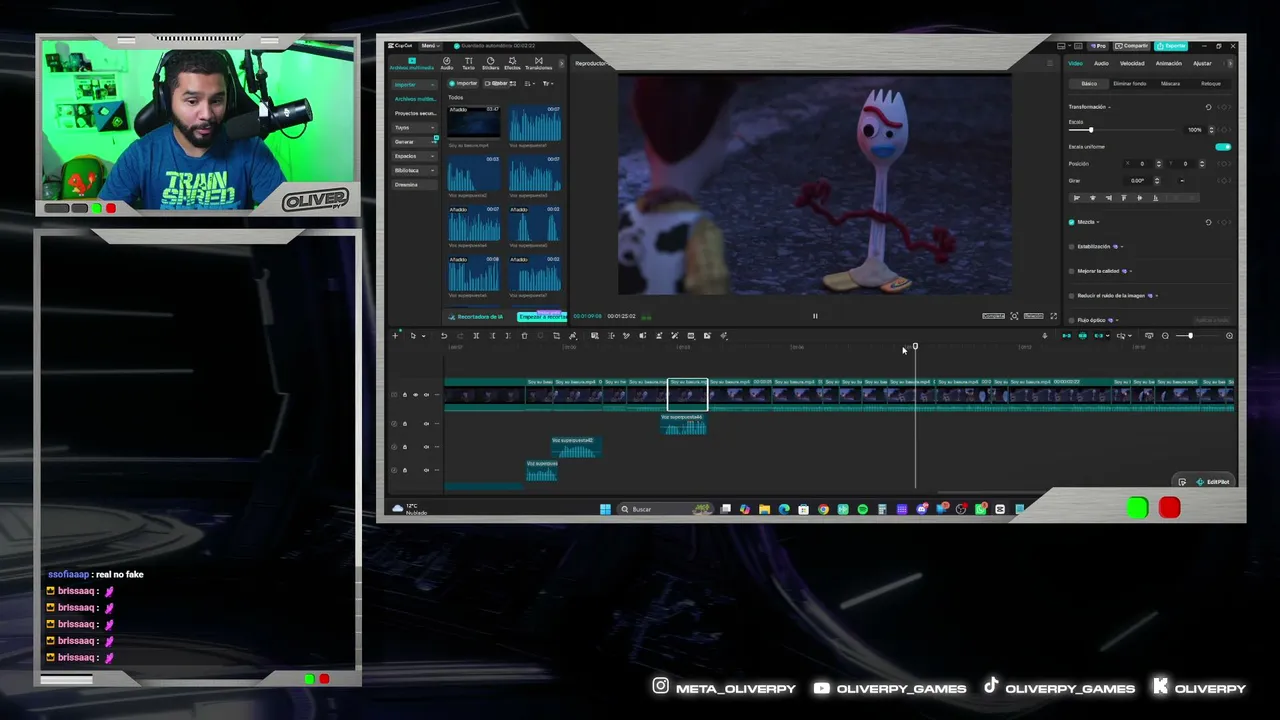Delete the selected clip with the trash icon

tap(524, 336)
